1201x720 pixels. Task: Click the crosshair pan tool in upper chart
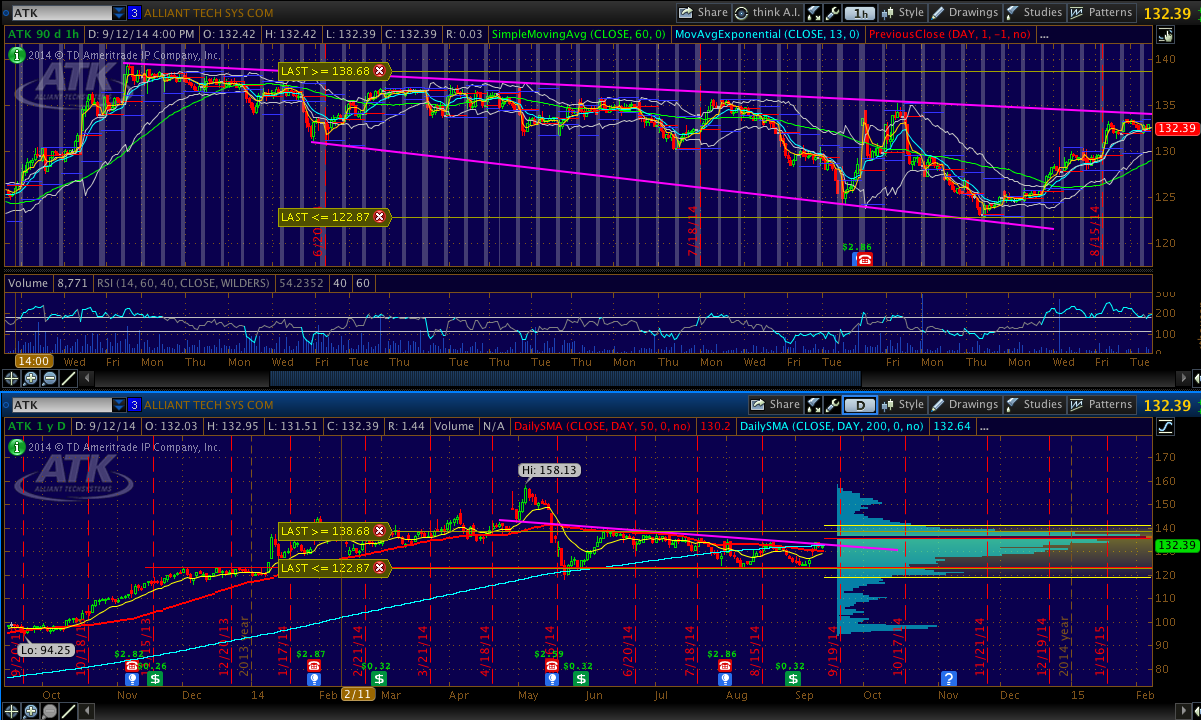11,378
